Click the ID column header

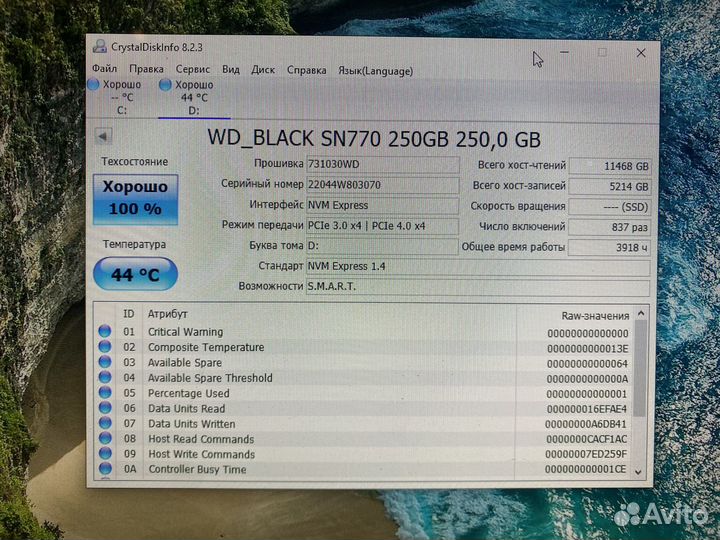pyautogui.click(x=129, y=314)
